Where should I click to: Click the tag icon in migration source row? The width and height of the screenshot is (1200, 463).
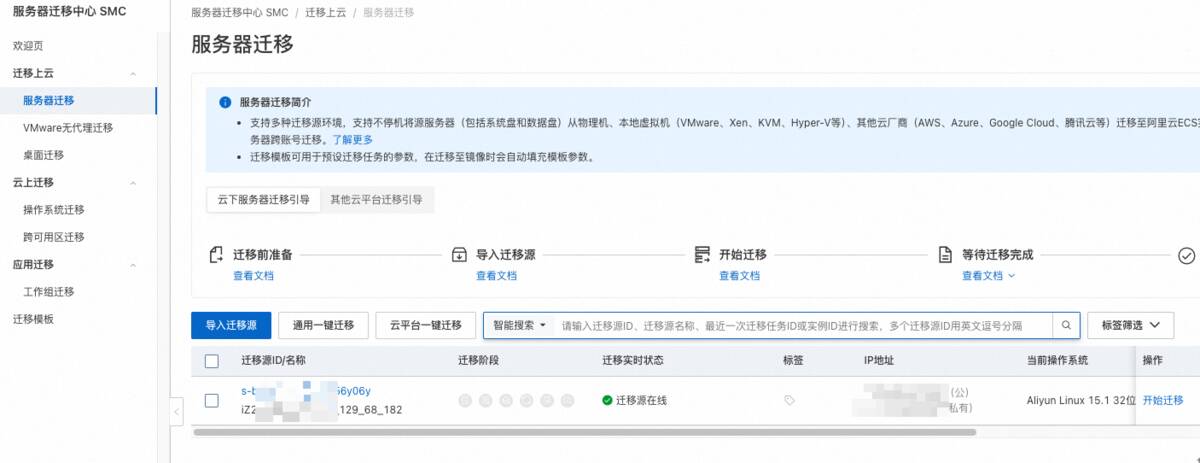(x=789, y=400)
